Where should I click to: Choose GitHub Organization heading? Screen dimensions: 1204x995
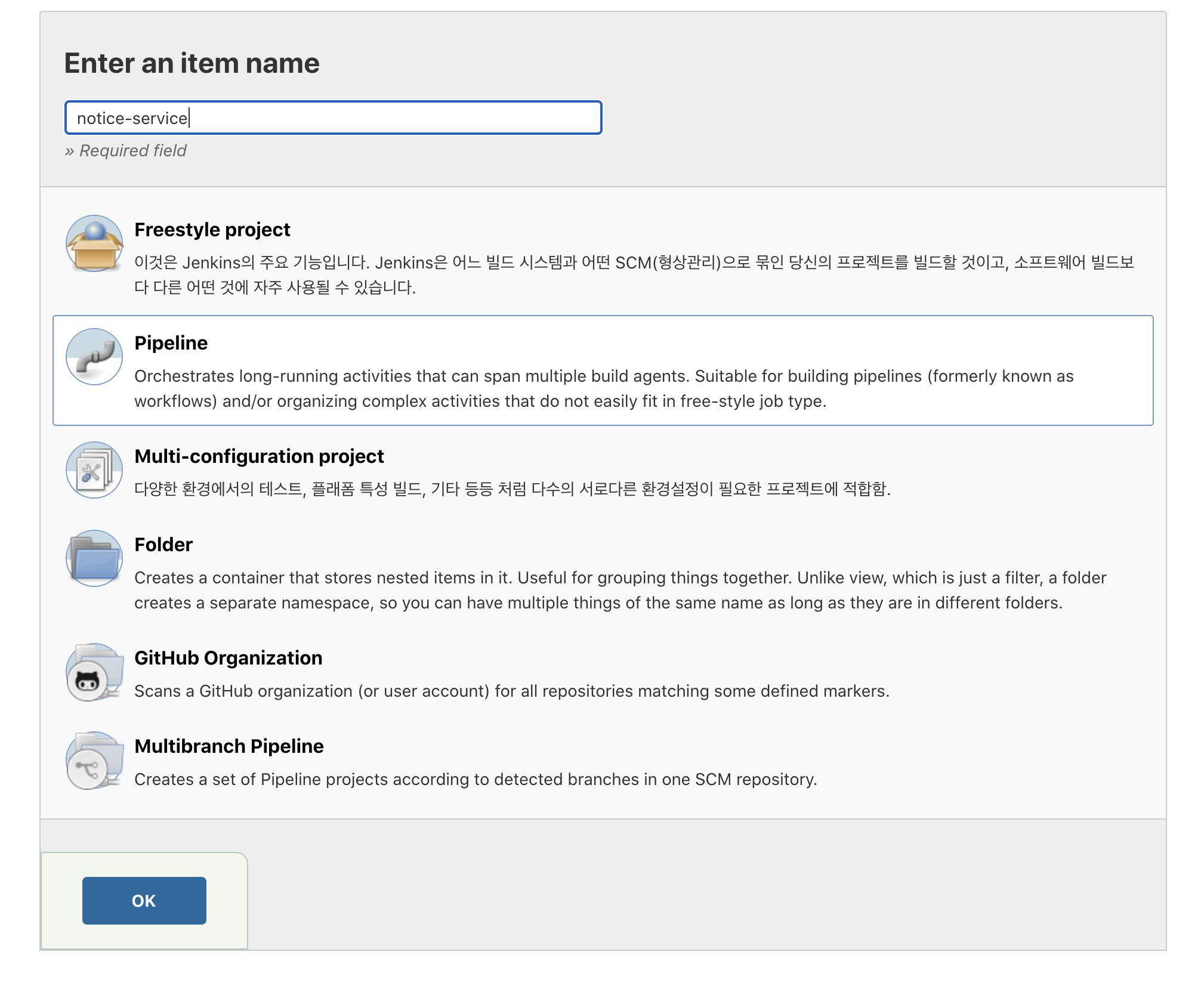(x=228, y=658)
